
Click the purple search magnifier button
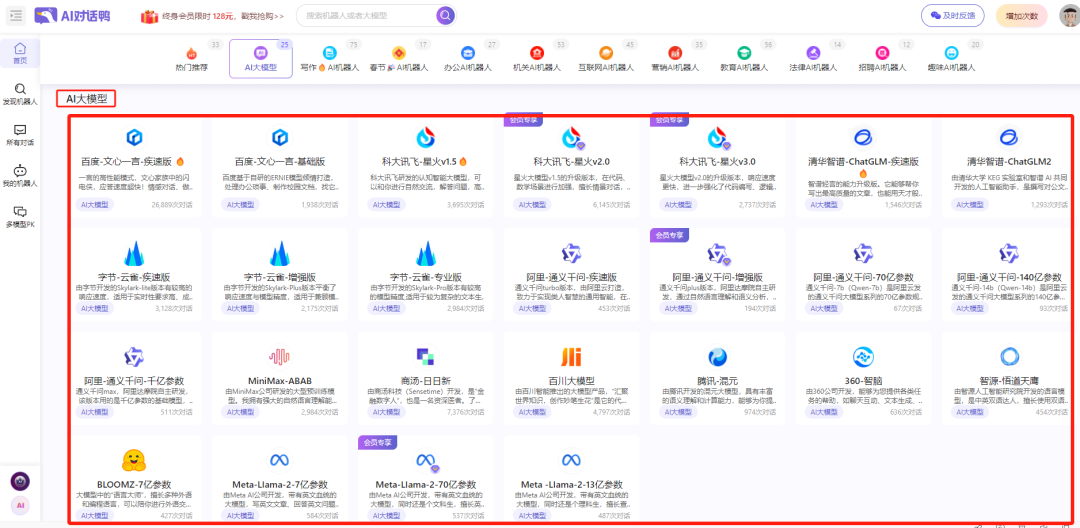pos(446,15)
